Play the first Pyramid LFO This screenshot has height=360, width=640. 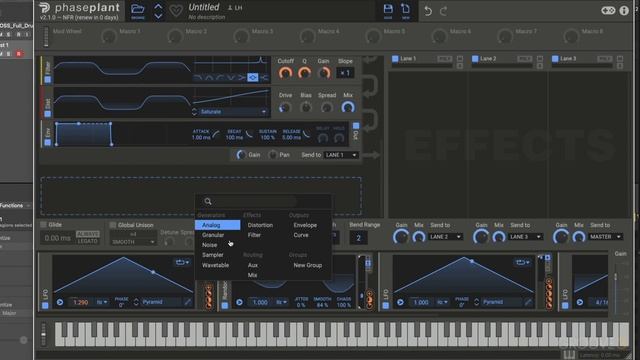[60, 302]
